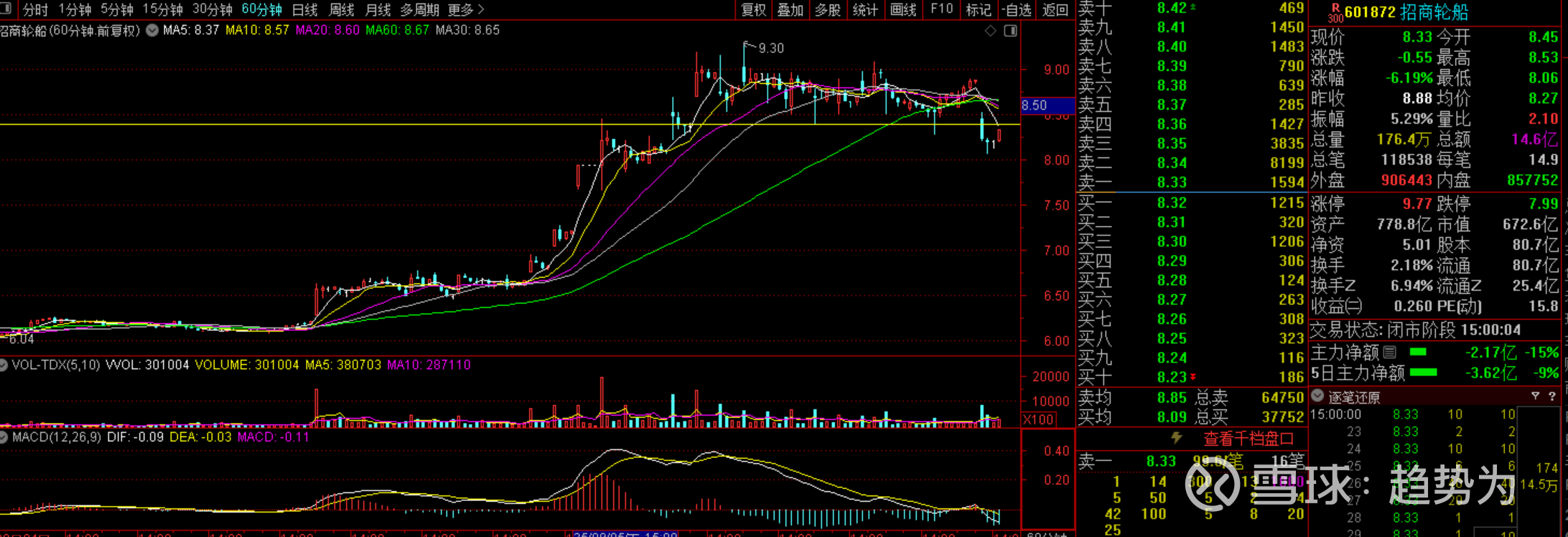Click the diamond icon in the main chart header
The image size is (1568, 537).
[990, 30]
